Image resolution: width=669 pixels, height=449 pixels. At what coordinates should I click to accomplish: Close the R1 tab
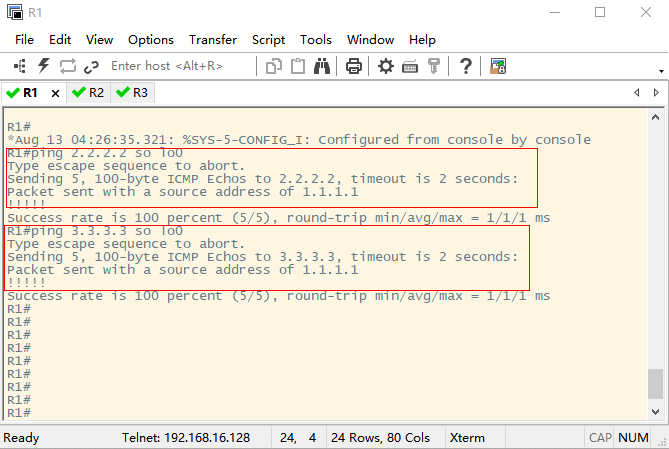[x=55, y=93]
